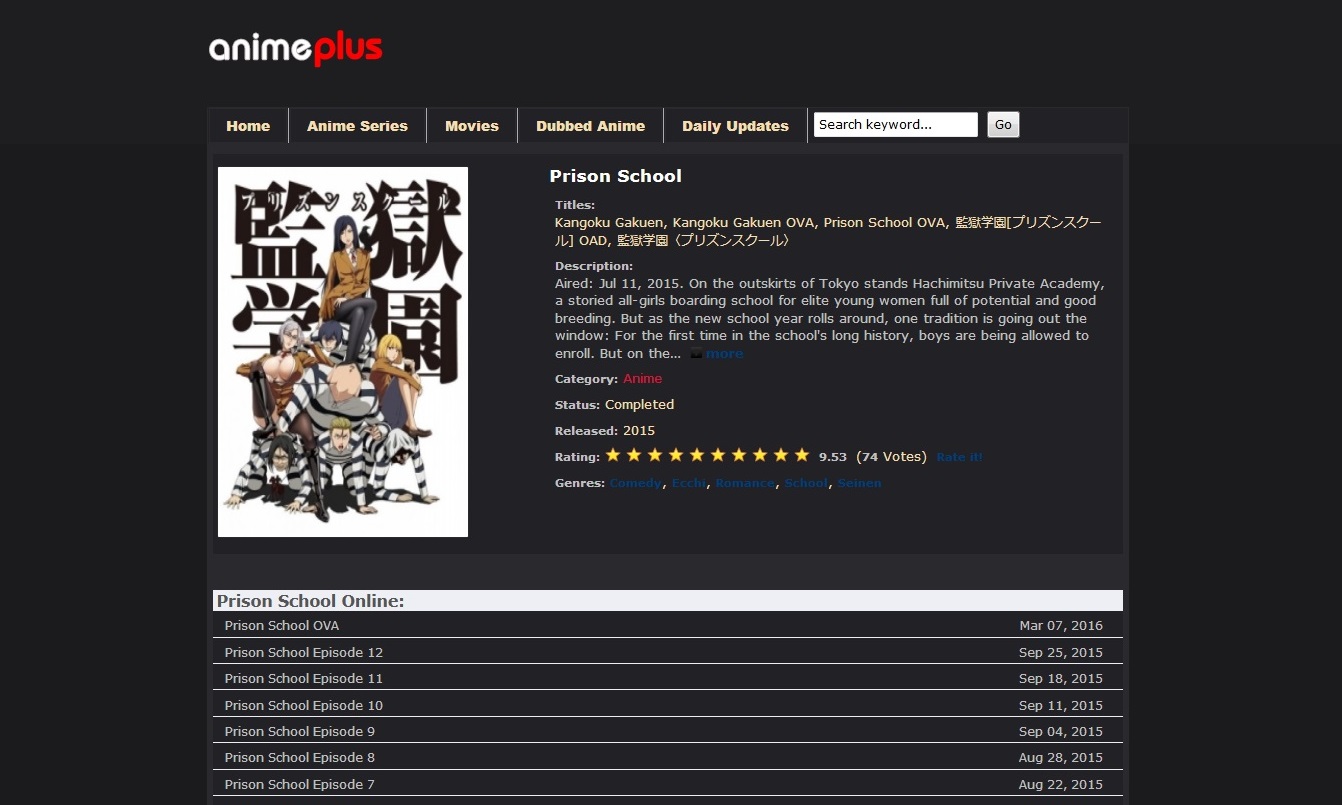Click the 'Rating:' label

point(578,457)
